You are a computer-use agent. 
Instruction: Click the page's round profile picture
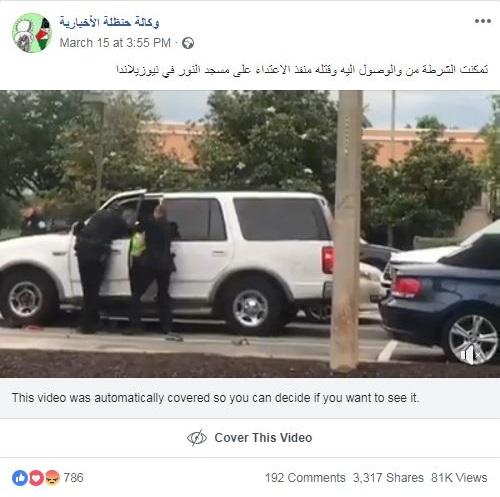32,33
